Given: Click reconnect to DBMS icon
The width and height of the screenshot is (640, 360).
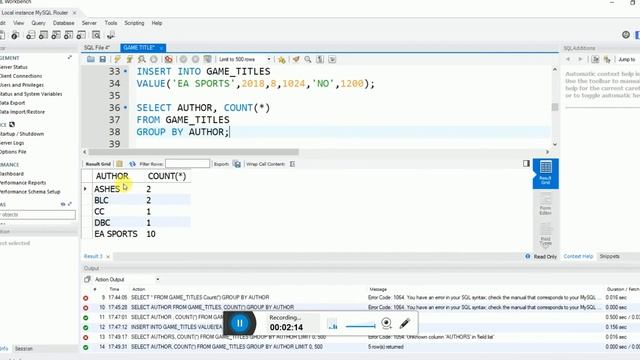Looking at the screenshot, I should tap(111, 36).
